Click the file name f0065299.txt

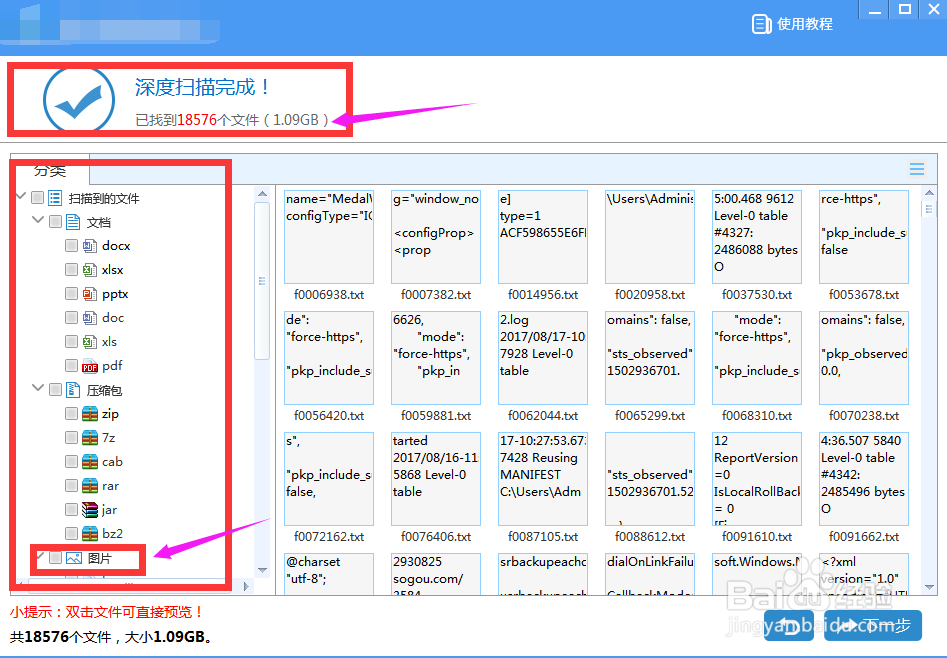tap(650, 416)
